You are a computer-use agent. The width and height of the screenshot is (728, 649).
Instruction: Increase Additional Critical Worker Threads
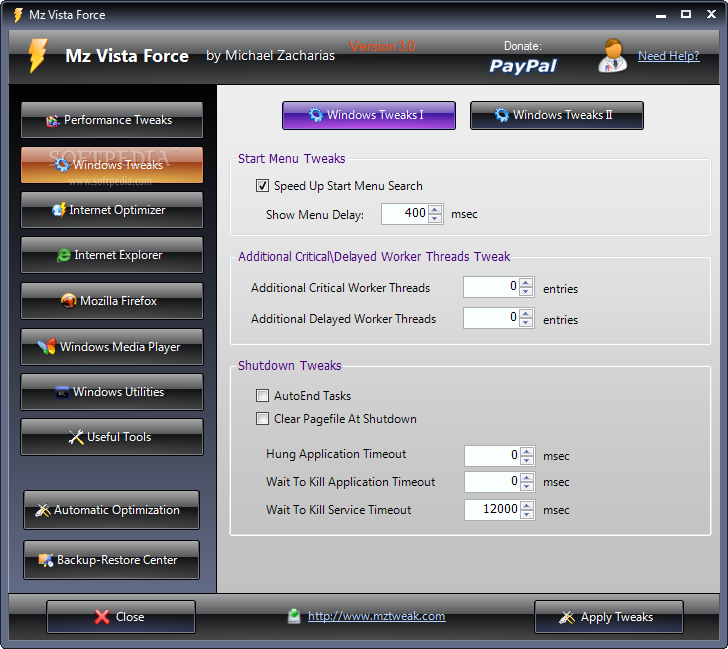pos(526,283)
